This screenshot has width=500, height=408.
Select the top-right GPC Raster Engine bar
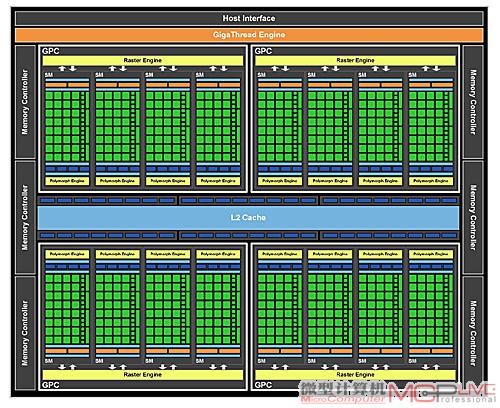tap(355, 60)
